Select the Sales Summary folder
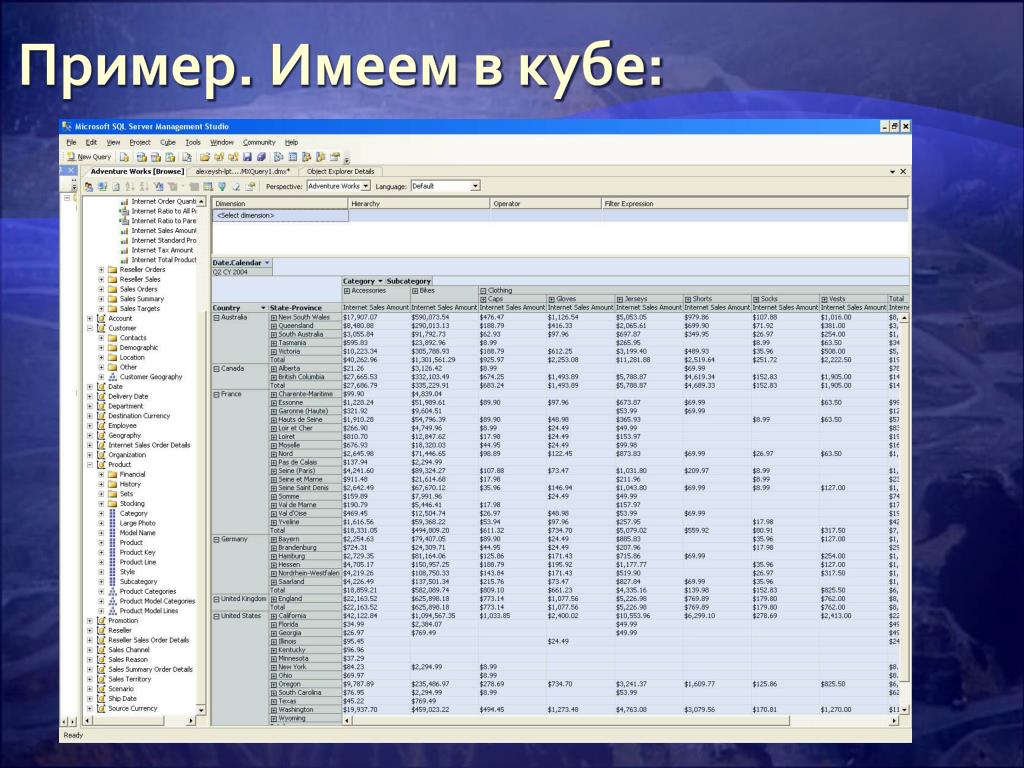Image resolution: width=1024 pixels, height=768 pixels. pyautogui.click(x=142, y=299)
